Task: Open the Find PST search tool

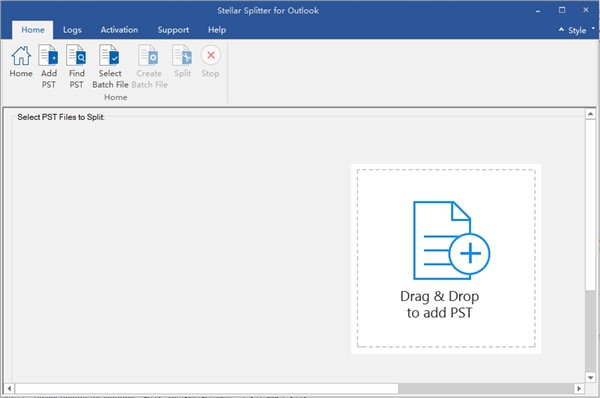Action: (76, 55)
